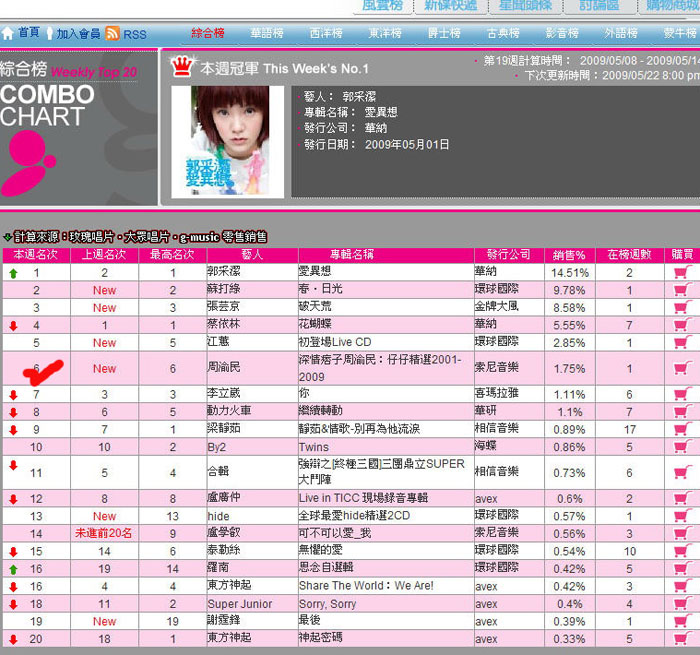Click the album title Twins

314,447
